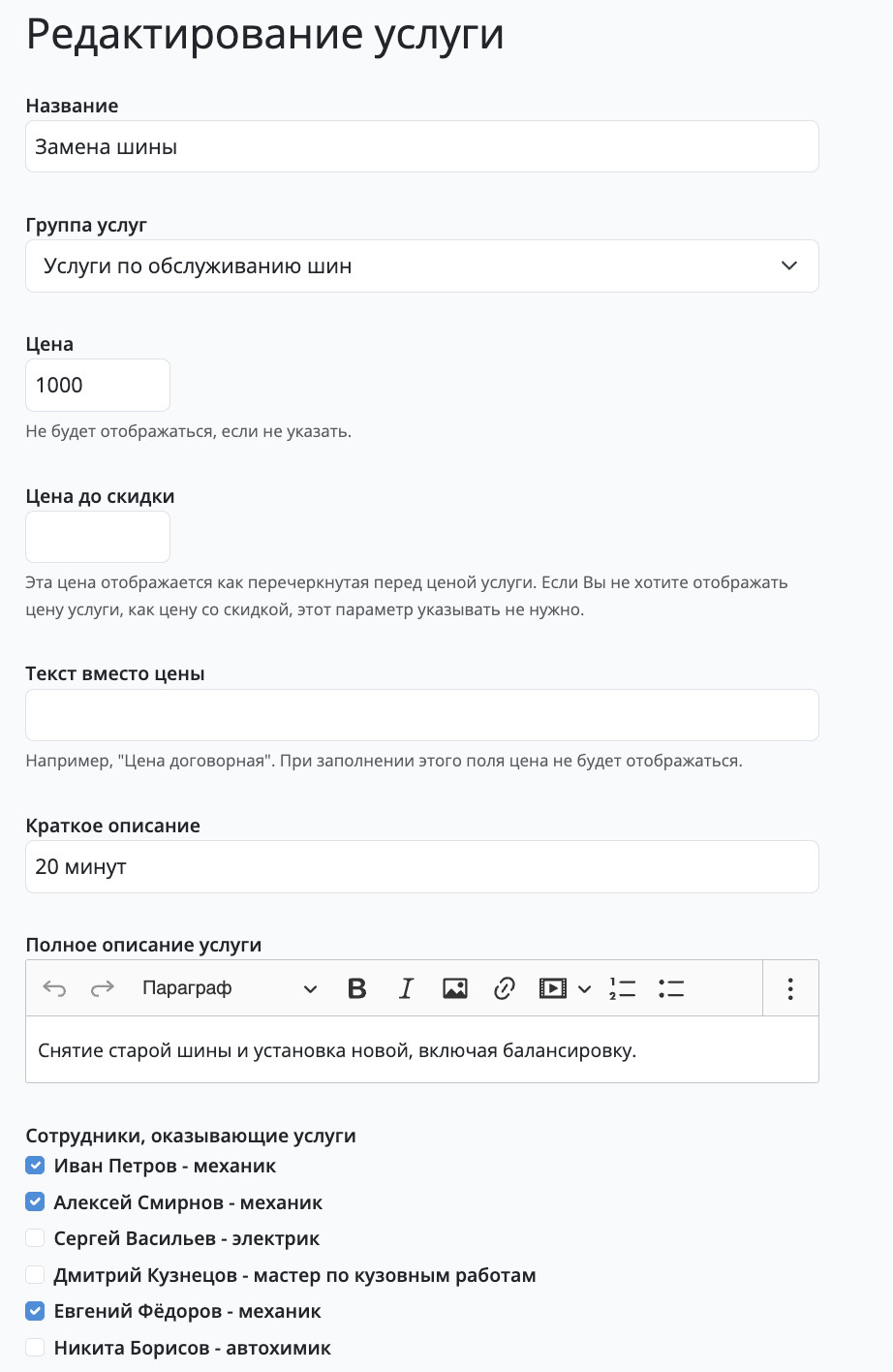The width and height of the screenshot is (893, 1372).
Task: Open more editor options (three dots)
Action: pyautogui.click(x=790, y=988)
